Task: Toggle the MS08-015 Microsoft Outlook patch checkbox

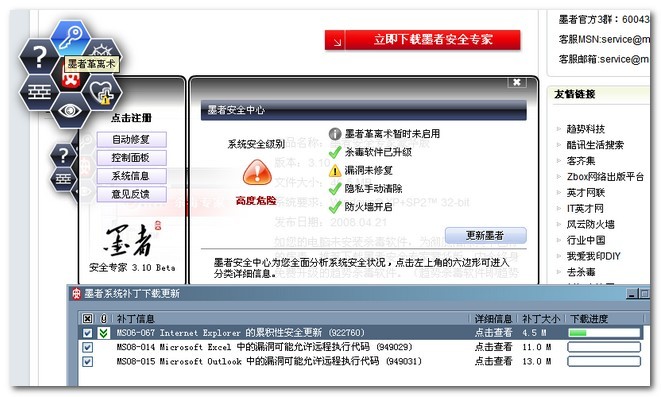Action: [x=87, y=362]
